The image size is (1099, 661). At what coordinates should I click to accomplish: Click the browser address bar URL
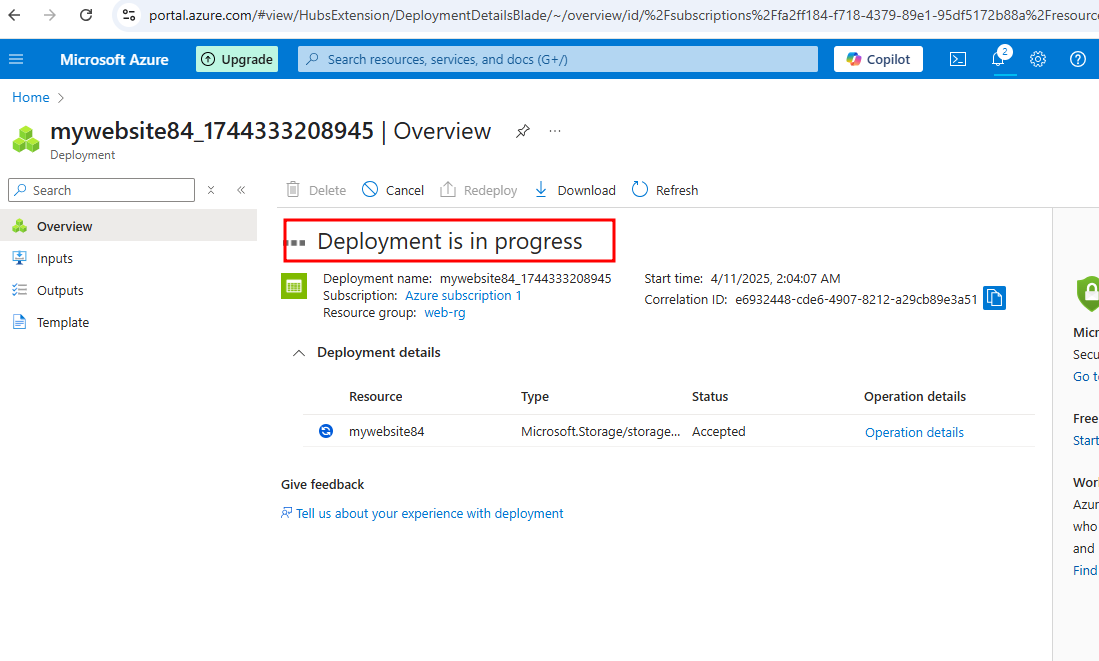623,15
